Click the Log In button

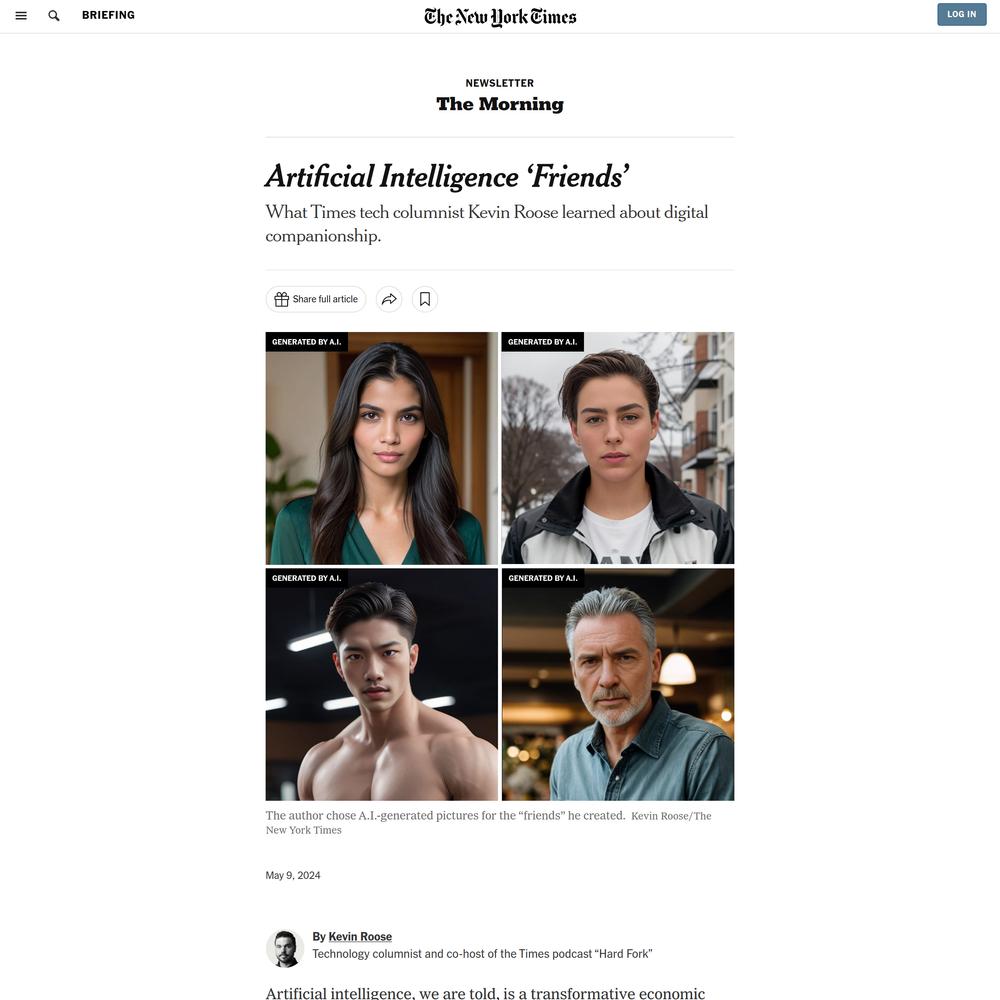point(961,14)
